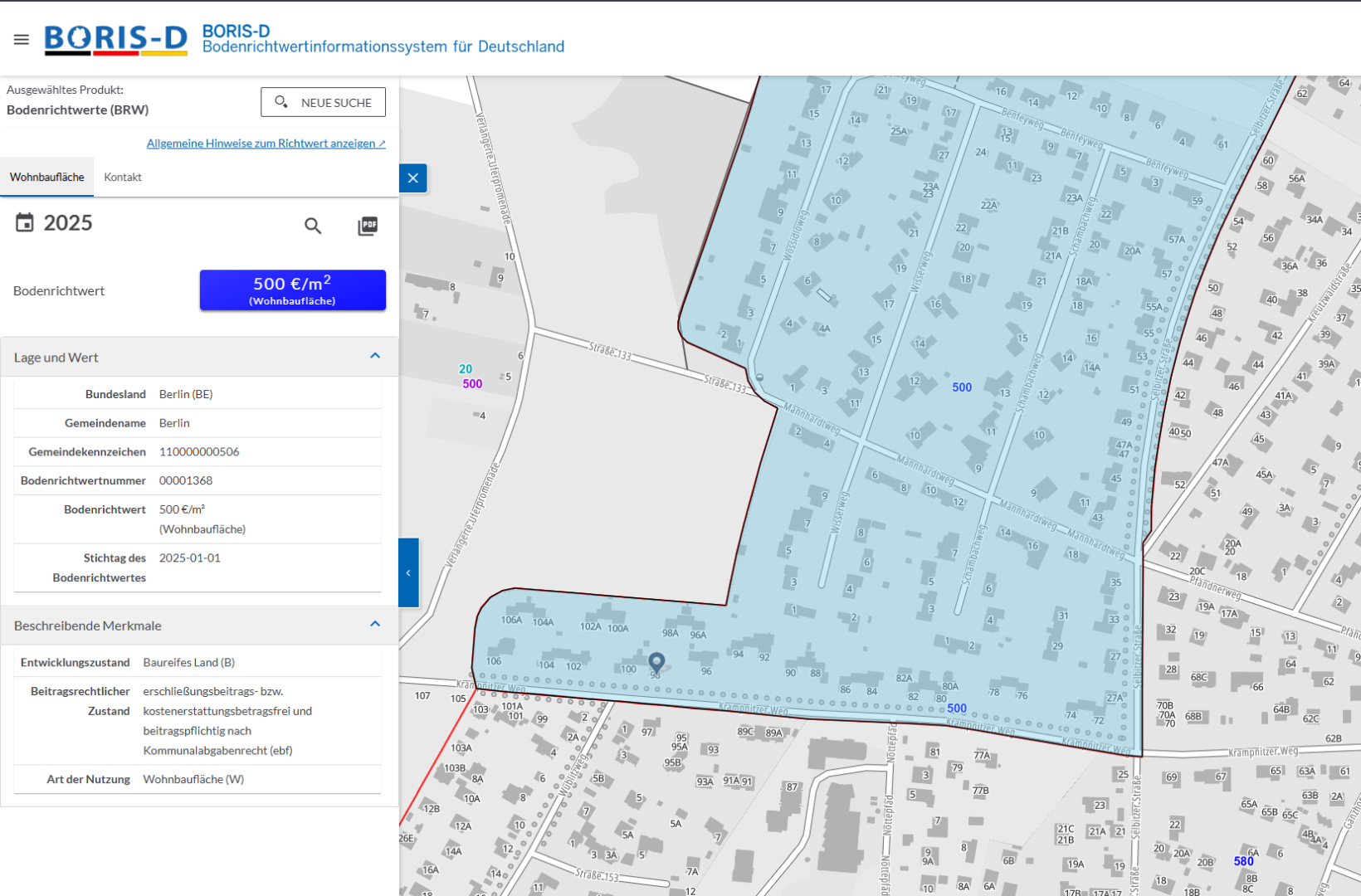
Task: Click the teal 20 label on map
Action: click(466, 369)
